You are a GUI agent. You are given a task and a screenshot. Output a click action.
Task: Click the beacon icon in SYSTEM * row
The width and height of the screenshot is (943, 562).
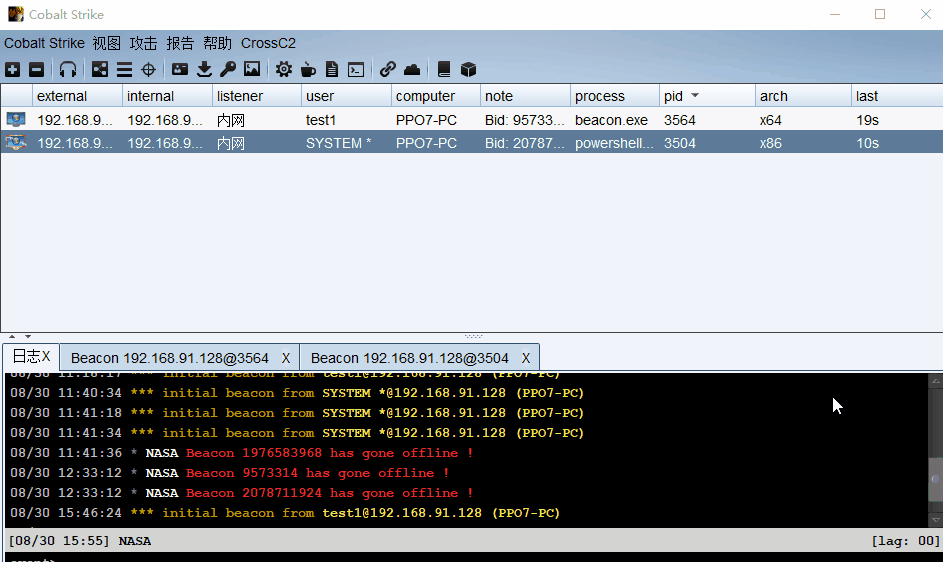click(x=16, y=143)
